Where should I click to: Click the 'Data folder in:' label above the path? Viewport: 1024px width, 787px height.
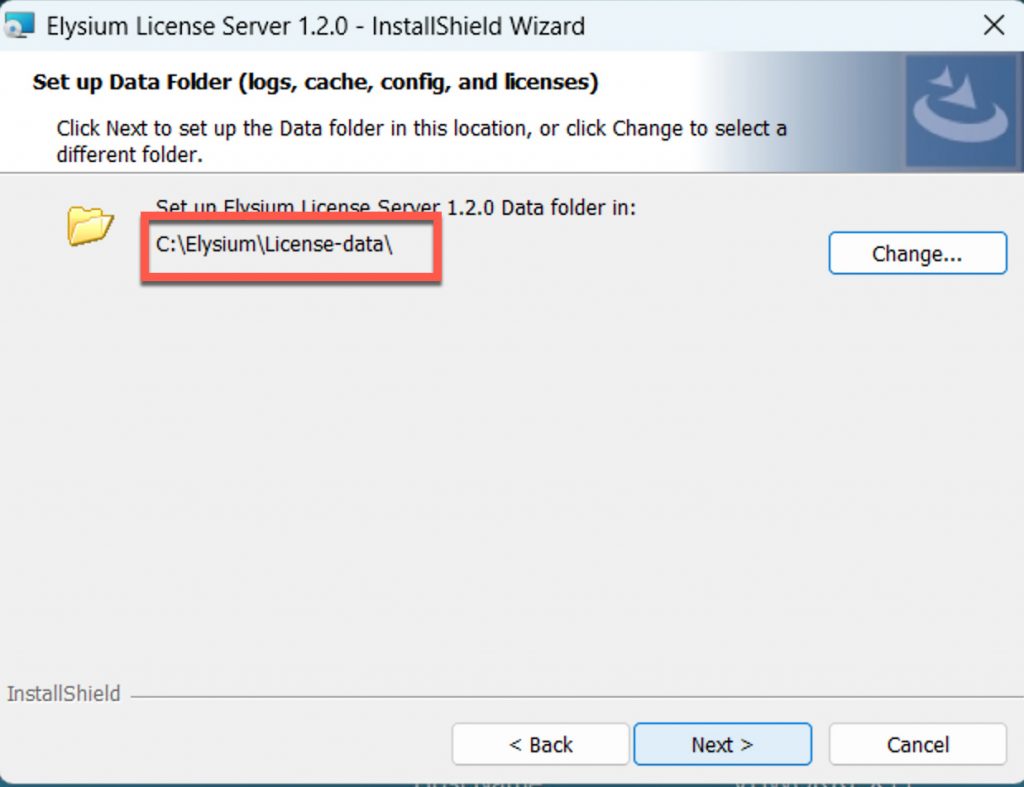(x=568, y=208)
